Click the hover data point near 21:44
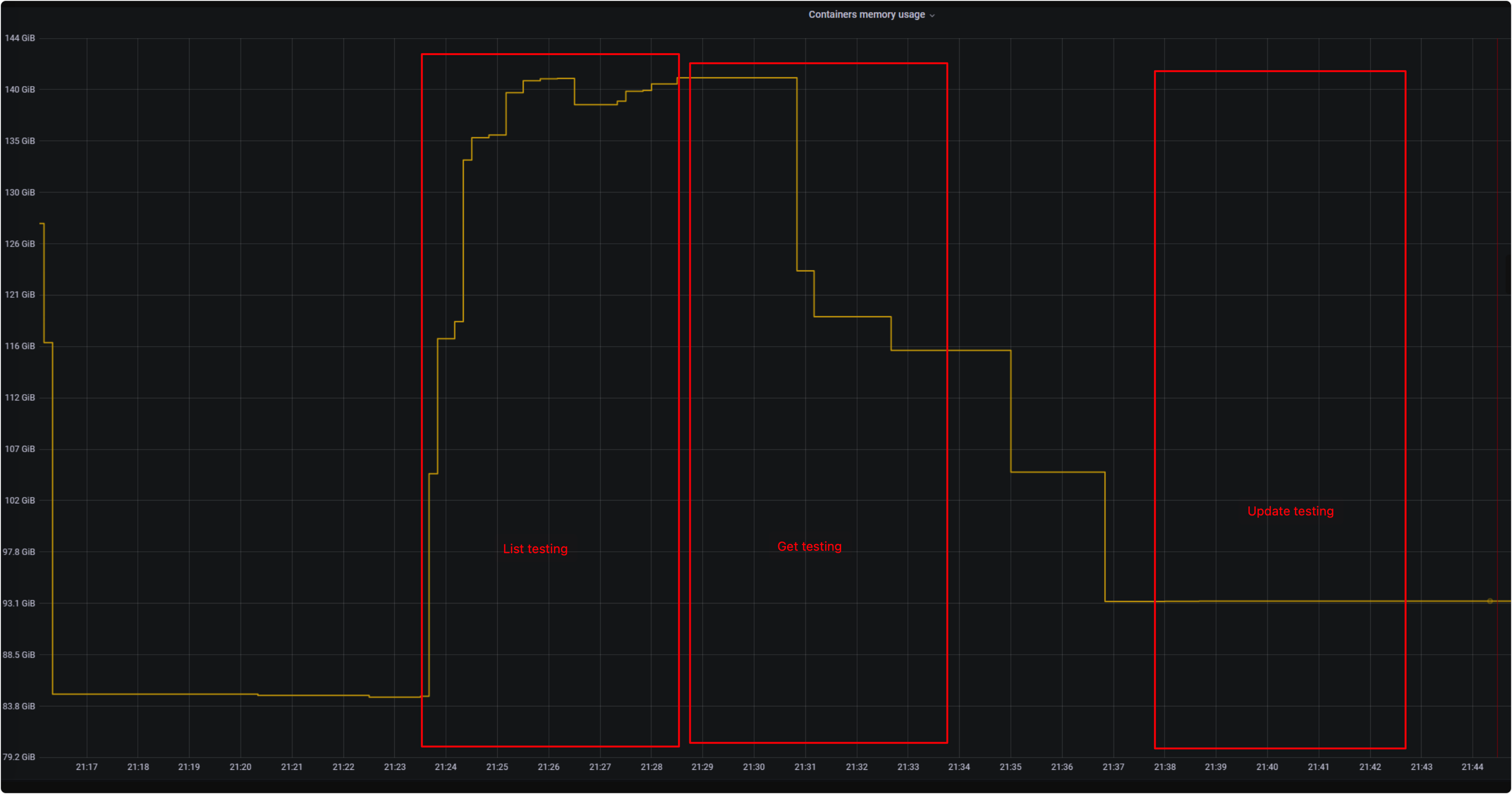This screenshot has width=1512, height=794. click(x=1490, y=601)
